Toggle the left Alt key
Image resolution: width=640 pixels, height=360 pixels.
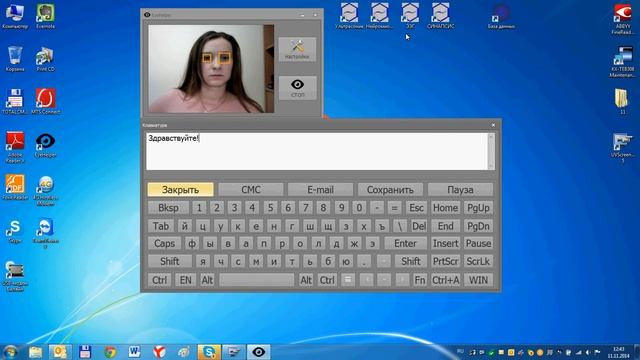207,280
